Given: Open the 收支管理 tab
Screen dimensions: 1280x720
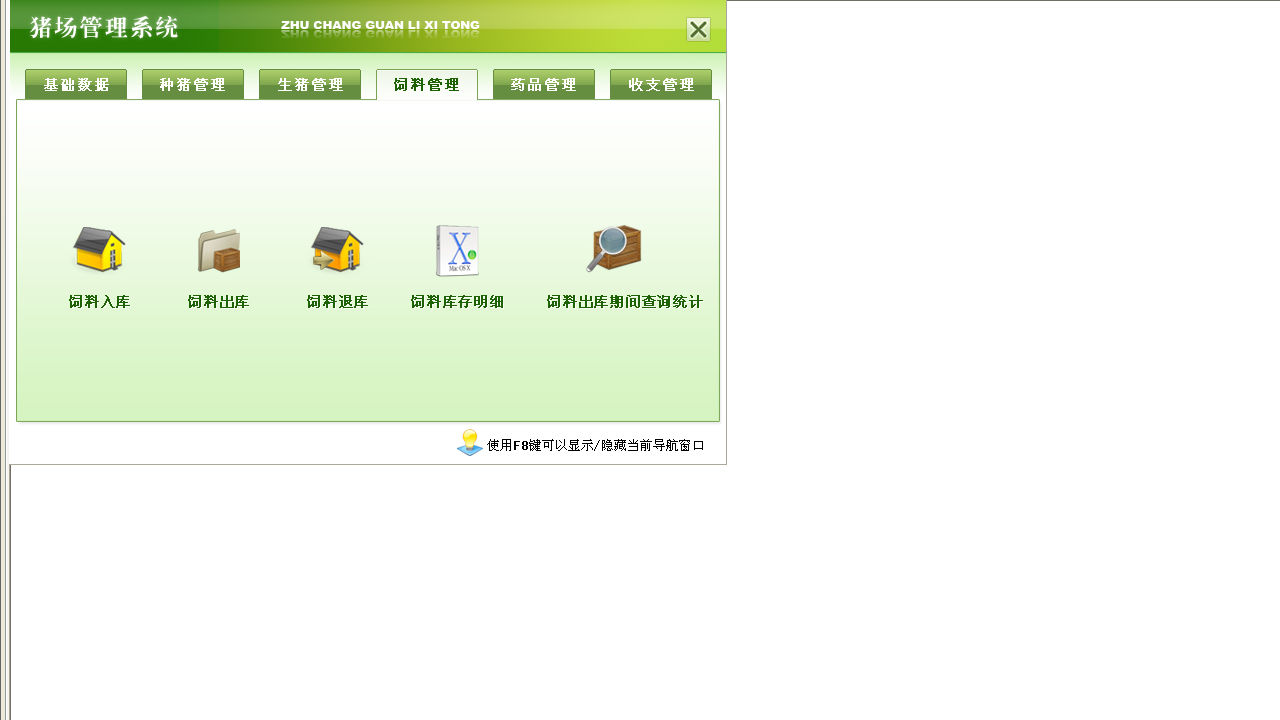Looking at the screenshot, I should point(661,84).
